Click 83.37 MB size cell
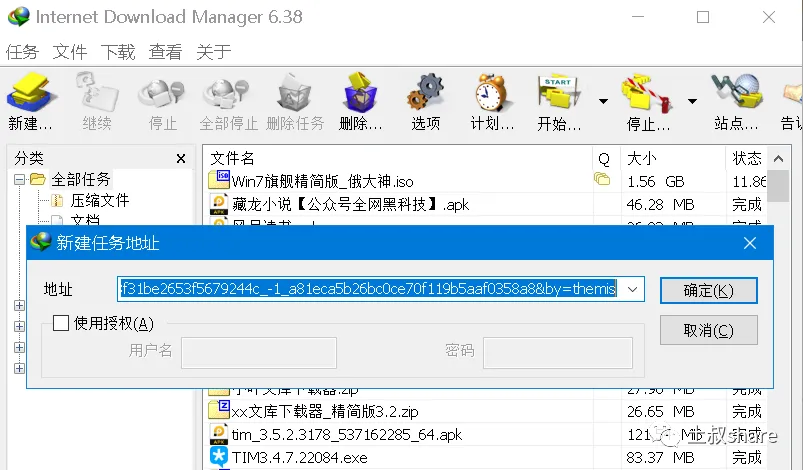Image resolution: width=803 pixels, height=470 pixels. [x=660, y=457]
